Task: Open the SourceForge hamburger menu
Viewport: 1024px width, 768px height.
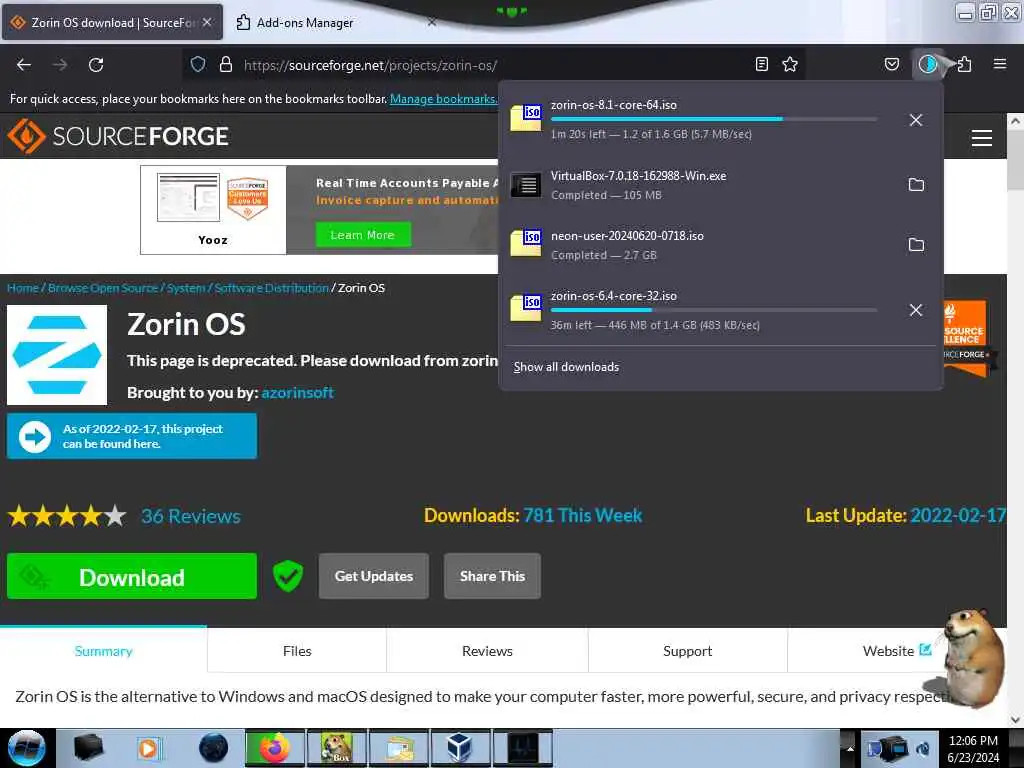Action: coord(982,138)
